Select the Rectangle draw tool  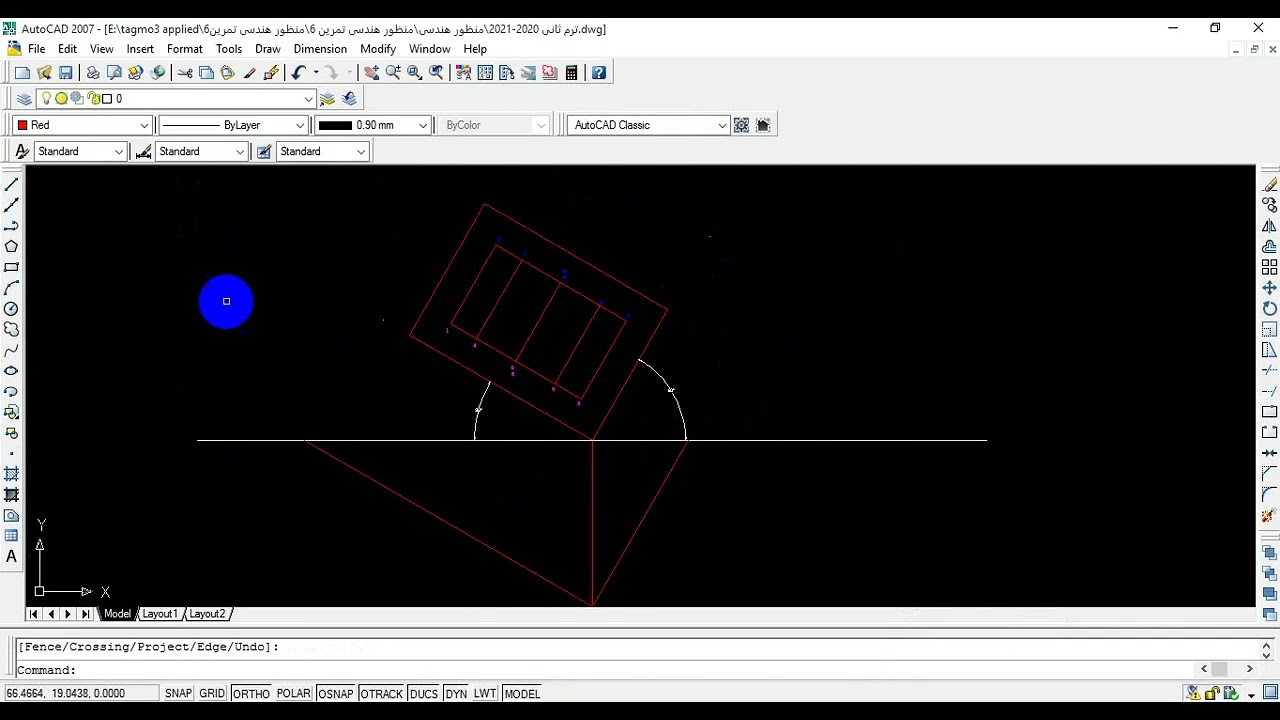[x=11, y=267]
